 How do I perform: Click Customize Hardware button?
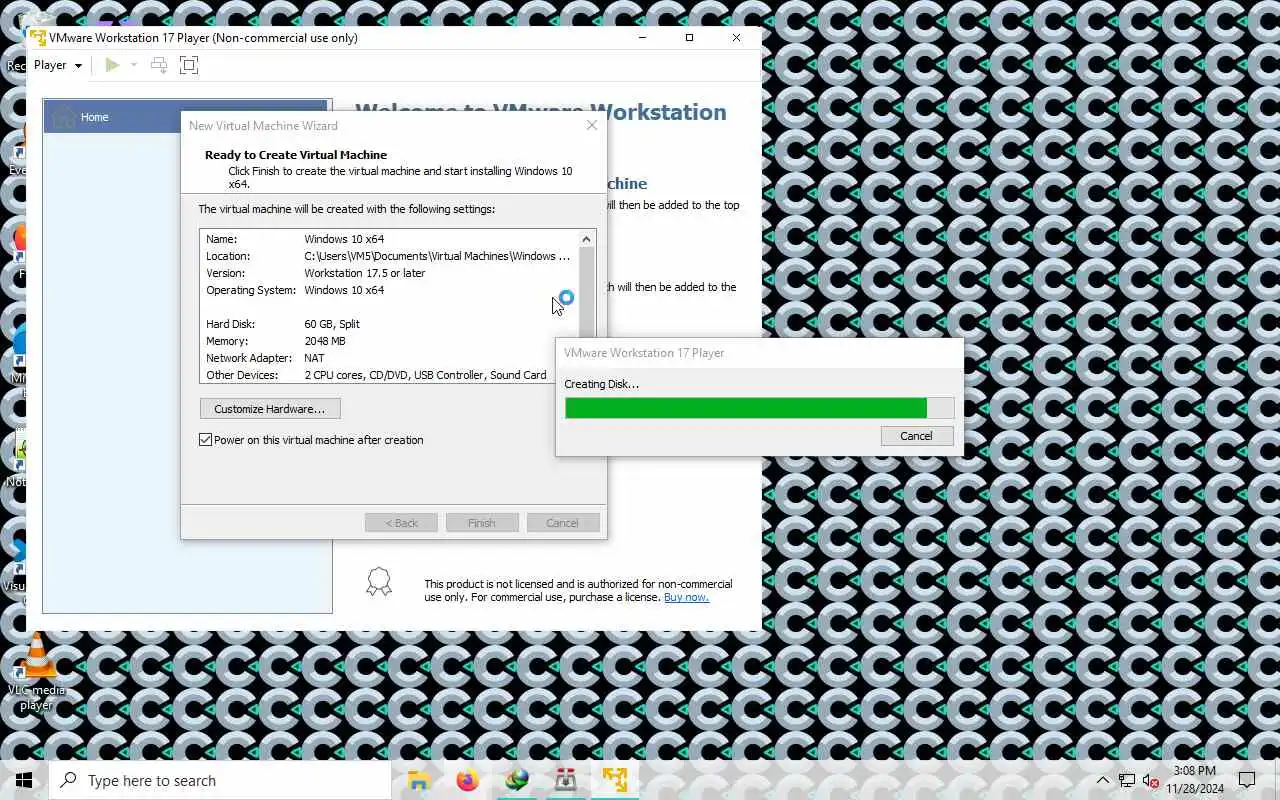click(x=269, y=409)
